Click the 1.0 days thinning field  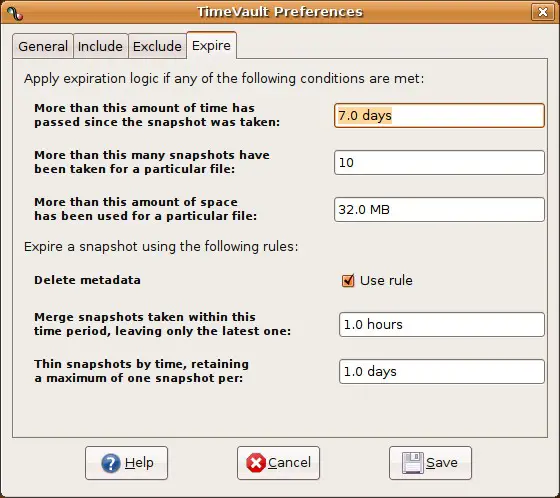click(x=442, y=372)
